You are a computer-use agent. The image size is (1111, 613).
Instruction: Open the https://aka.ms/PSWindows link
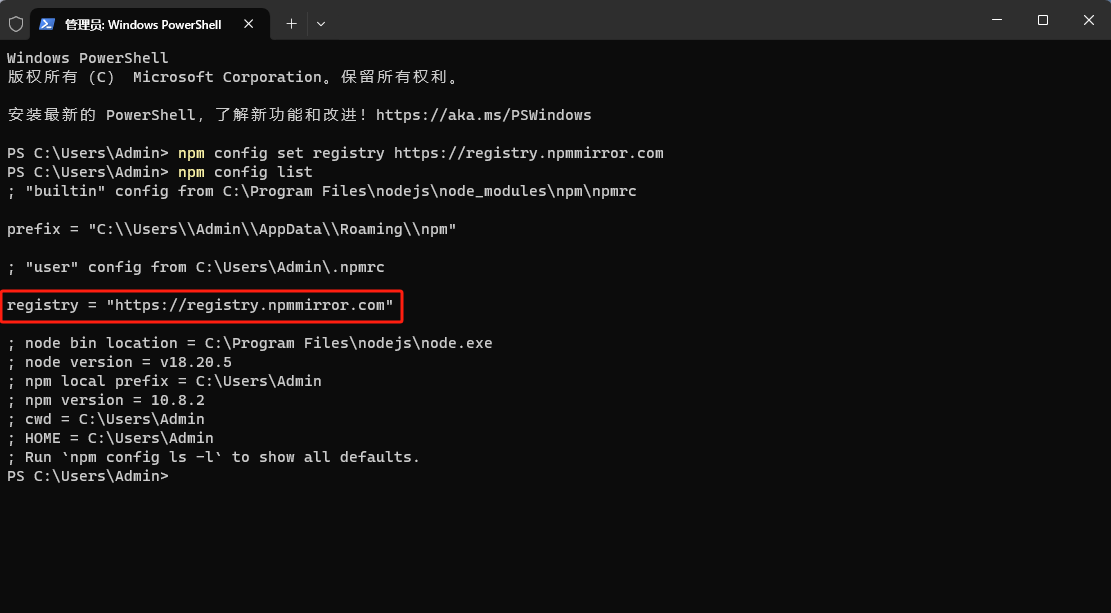(x=483, y=115)
